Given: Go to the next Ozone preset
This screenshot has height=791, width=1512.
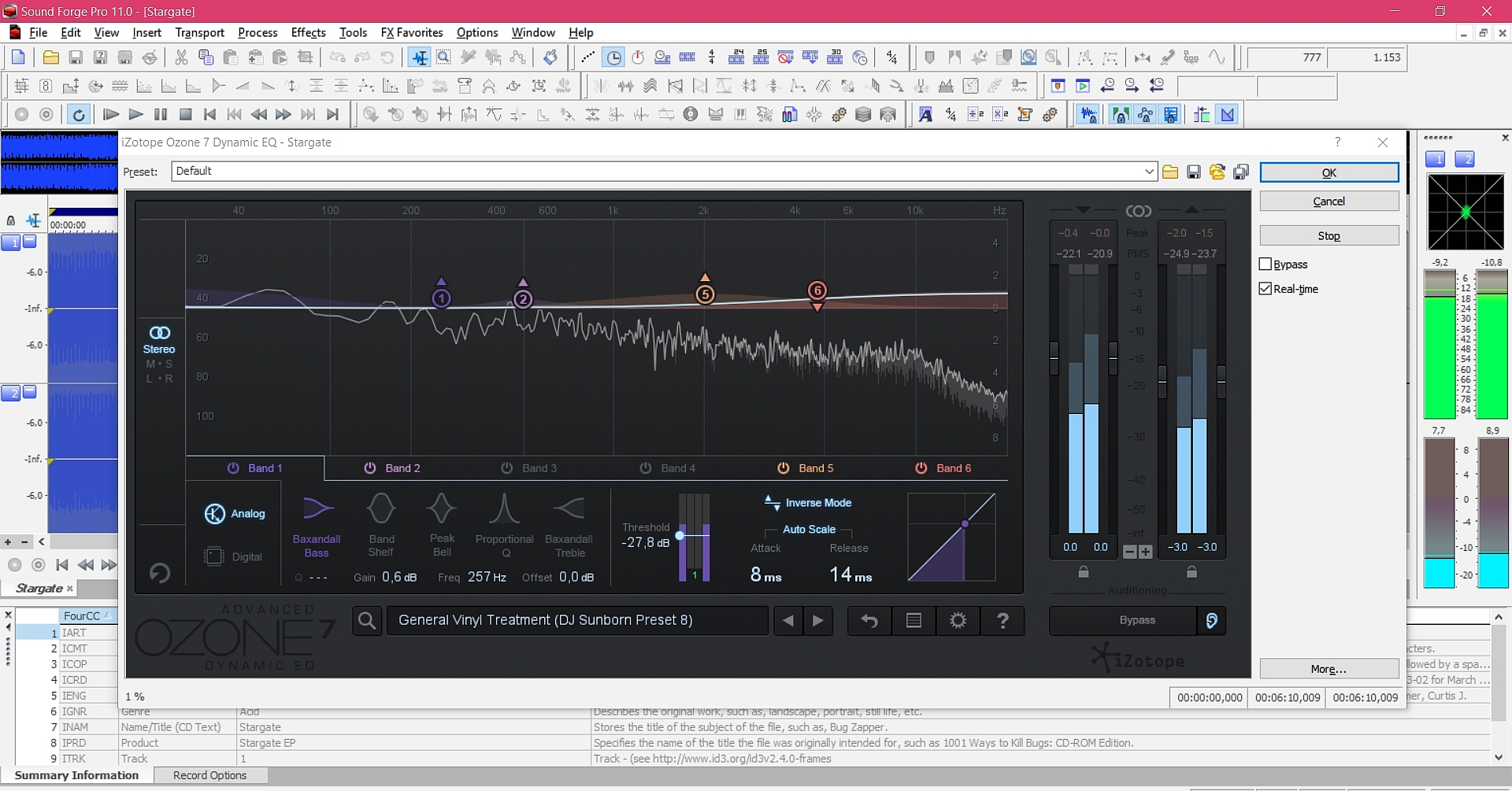Looking at the screenshot, I should [x=818, y=621].
